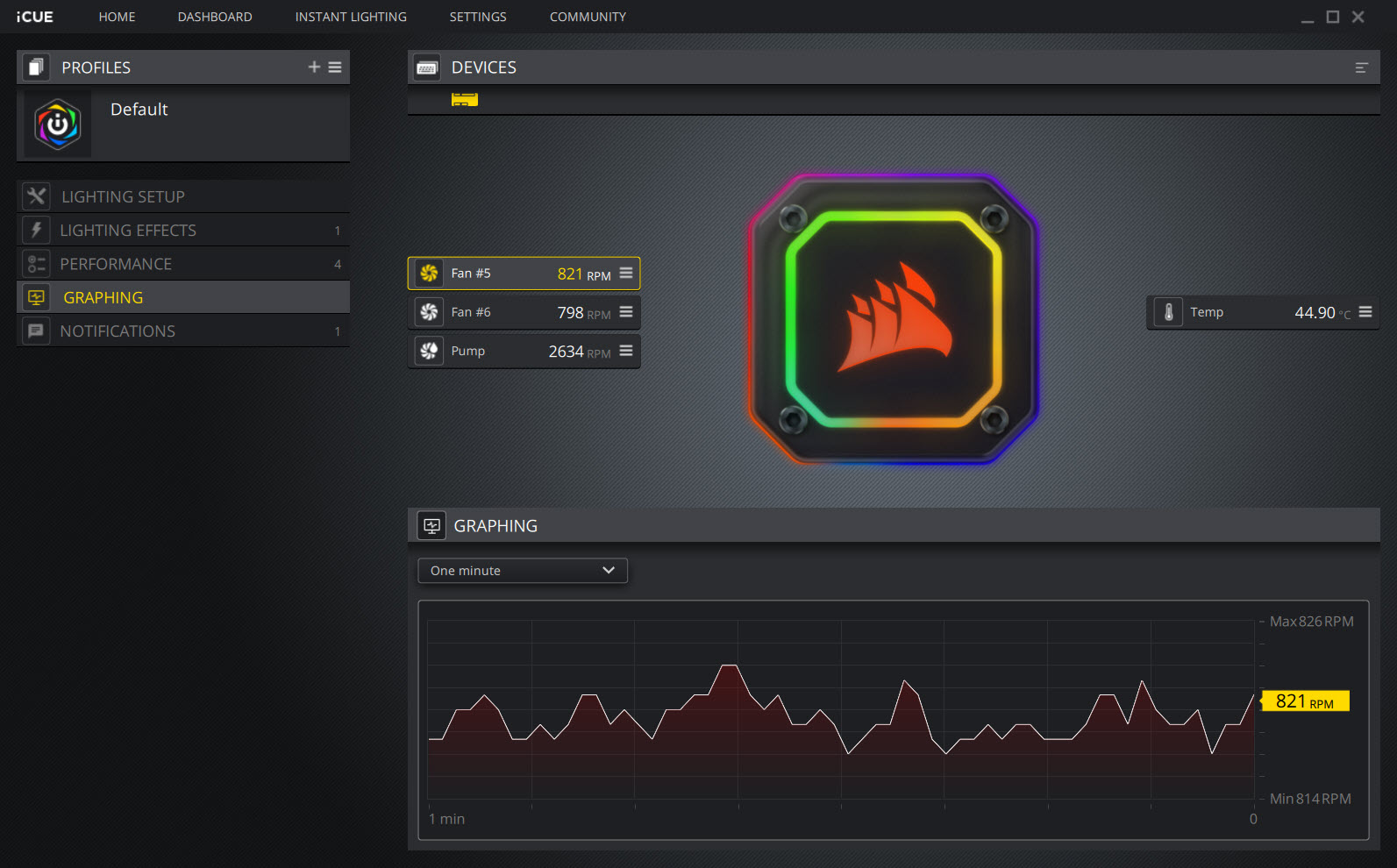The image size is (1397, 868).
Task: Click the iCUE logo
Action: pyautogui.click(x=35, y=17)
